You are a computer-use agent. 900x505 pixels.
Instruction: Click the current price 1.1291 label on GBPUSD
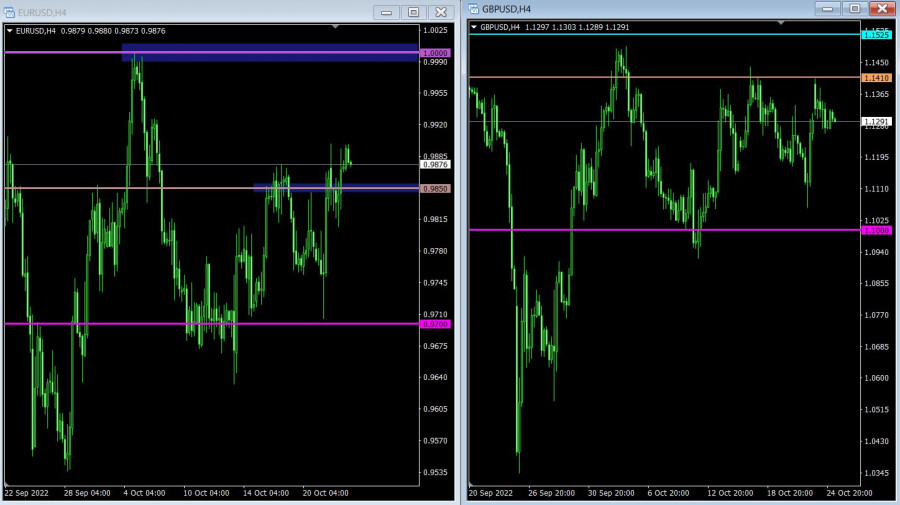click(x=876, y=122)
